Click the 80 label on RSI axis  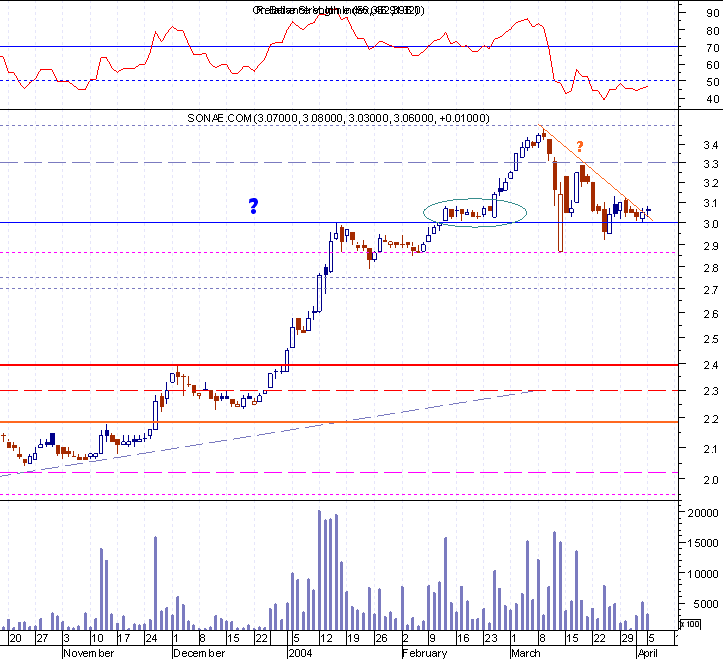pos(712,31)
